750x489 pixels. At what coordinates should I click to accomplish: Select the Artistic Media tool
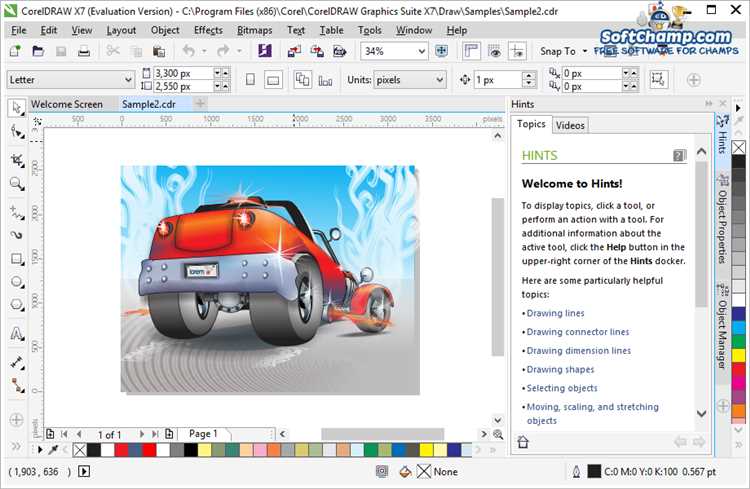coord(17,235)
